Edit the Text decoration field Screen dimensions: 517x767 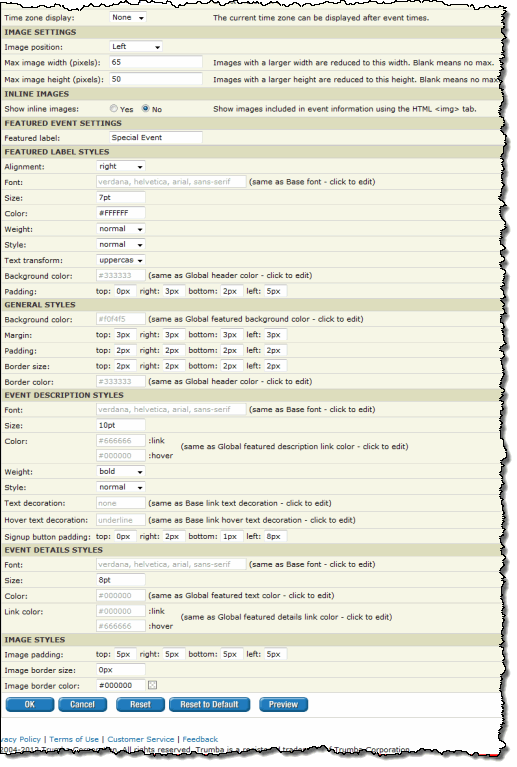pos(121,503)
